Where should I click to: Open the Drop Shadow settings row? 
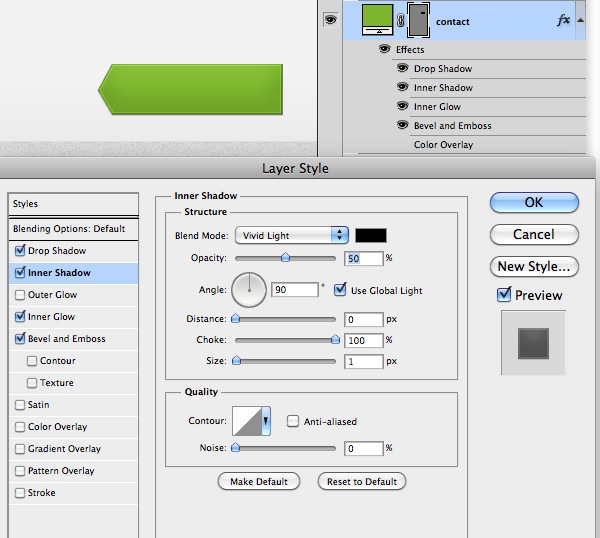pos(73,251)
